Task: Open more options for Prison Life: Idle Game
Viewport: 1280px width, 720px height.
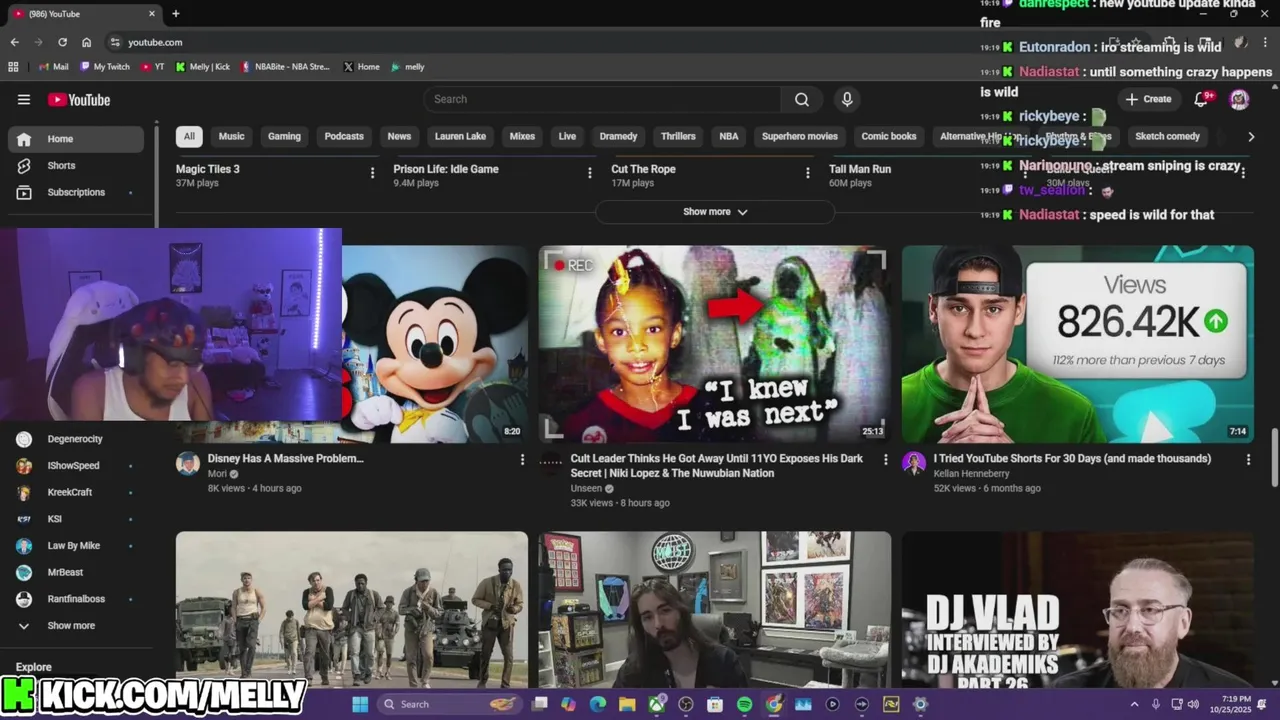Action: (589, 173)
